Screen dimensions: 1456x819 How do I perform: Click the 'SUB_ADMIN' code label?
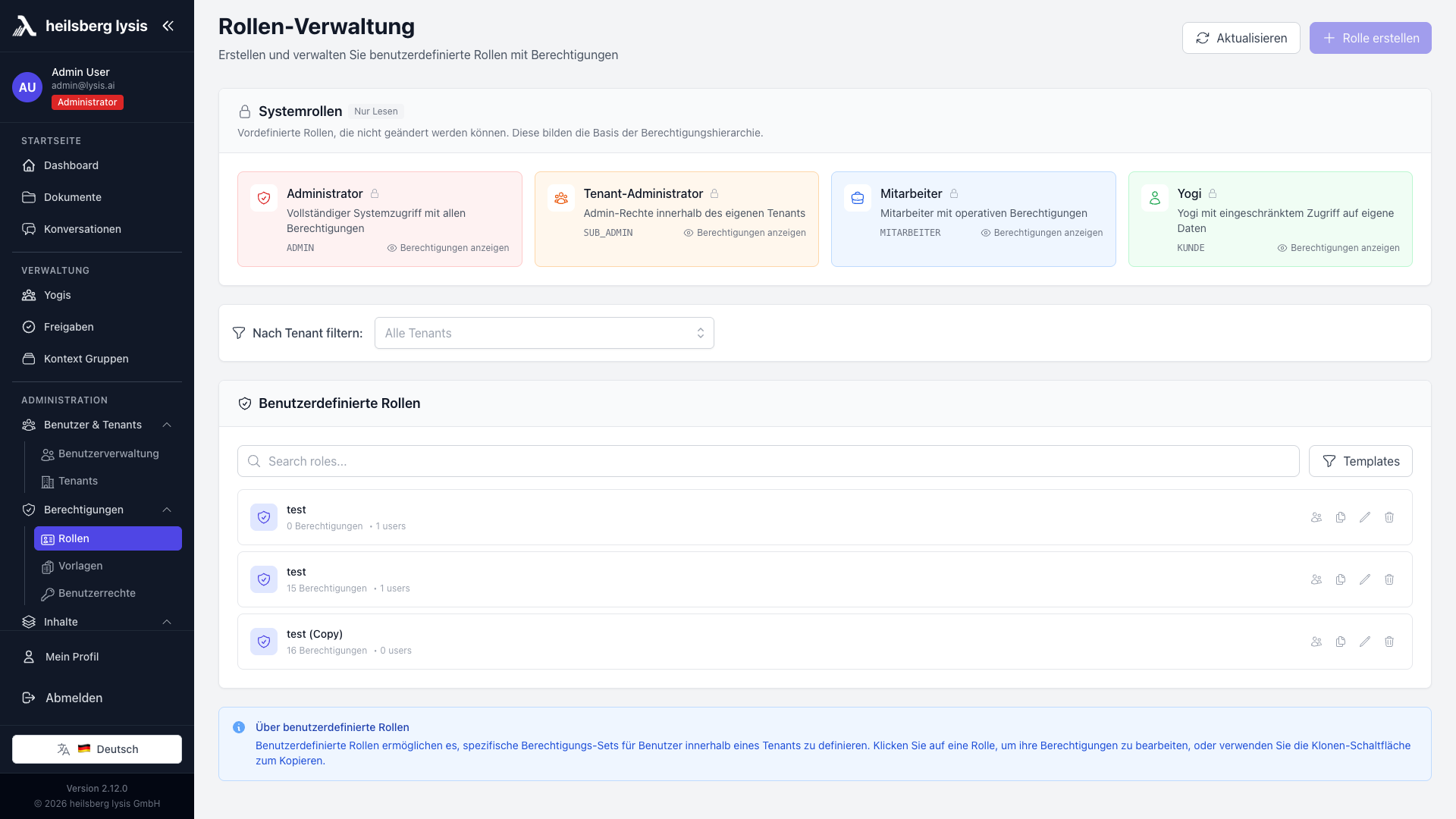[608, 233]
